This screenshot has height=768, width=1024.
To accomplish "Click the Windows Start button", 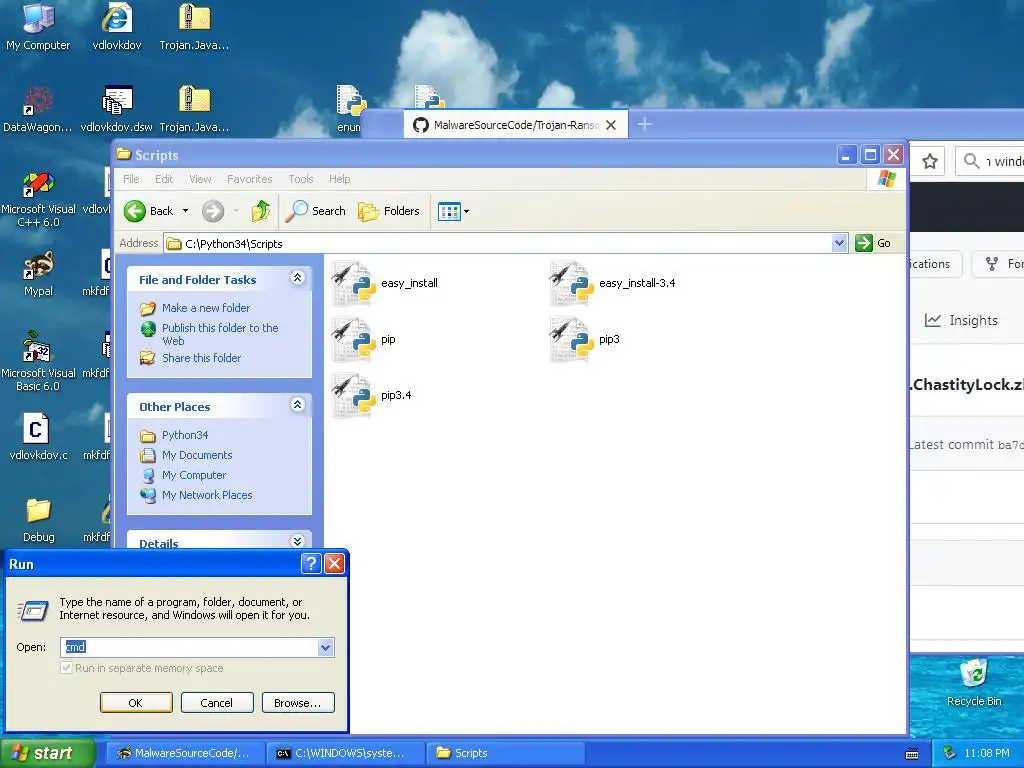I will click(x=47, y=753).
